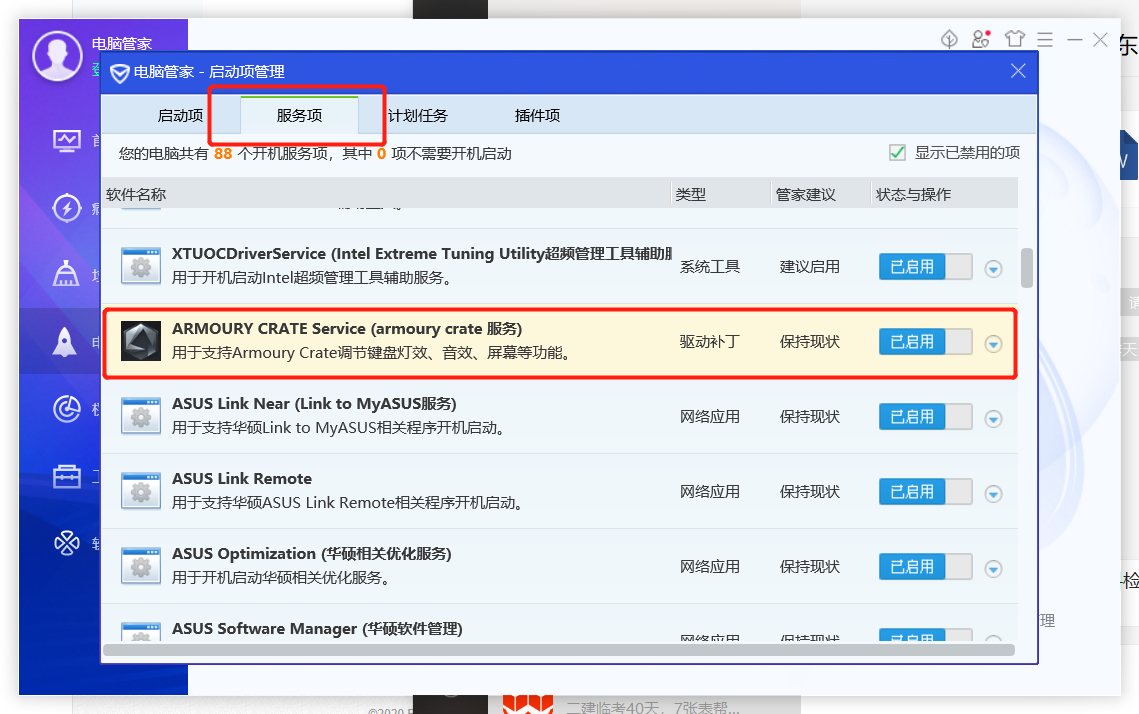Image resolution: width=1139 pixels, height=714 pixels.
Task: Click the user avatar in 电脑管家 sidebar
Action: (57, 57)
